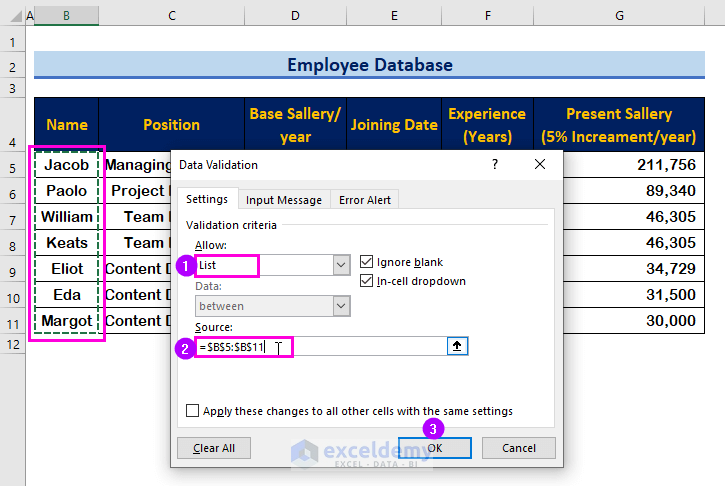Select the cell containing Eda

click(x=67, y=295)
